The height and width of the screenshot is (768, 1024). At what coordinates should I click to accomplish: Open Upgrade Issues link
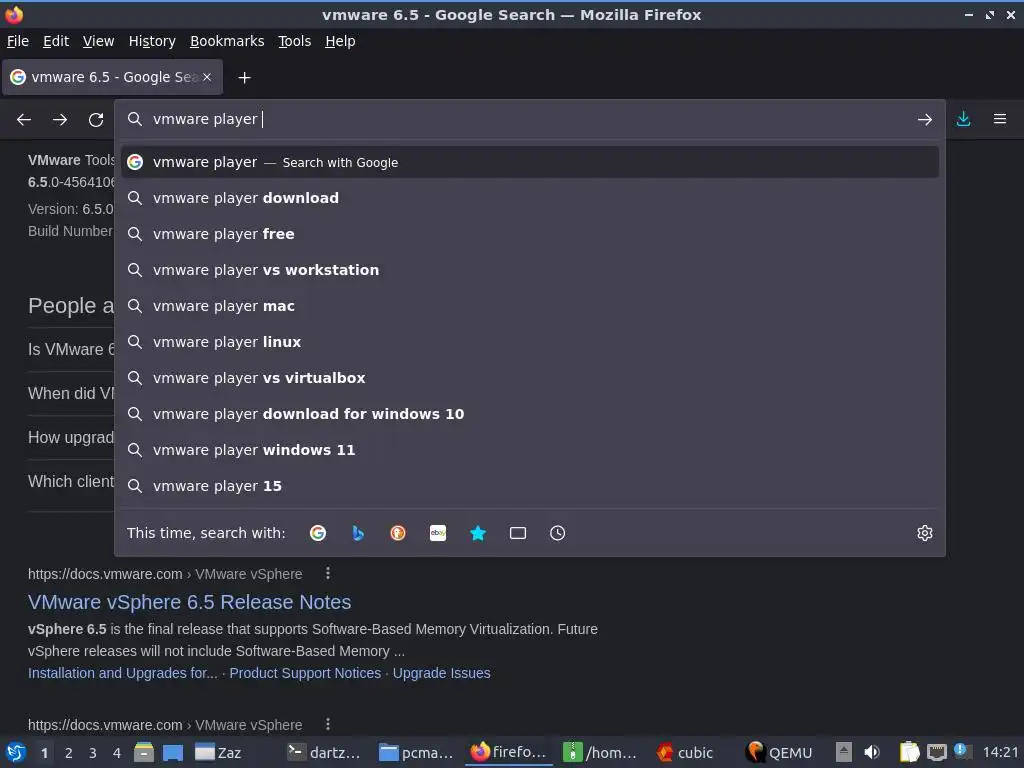click(441, 673)
